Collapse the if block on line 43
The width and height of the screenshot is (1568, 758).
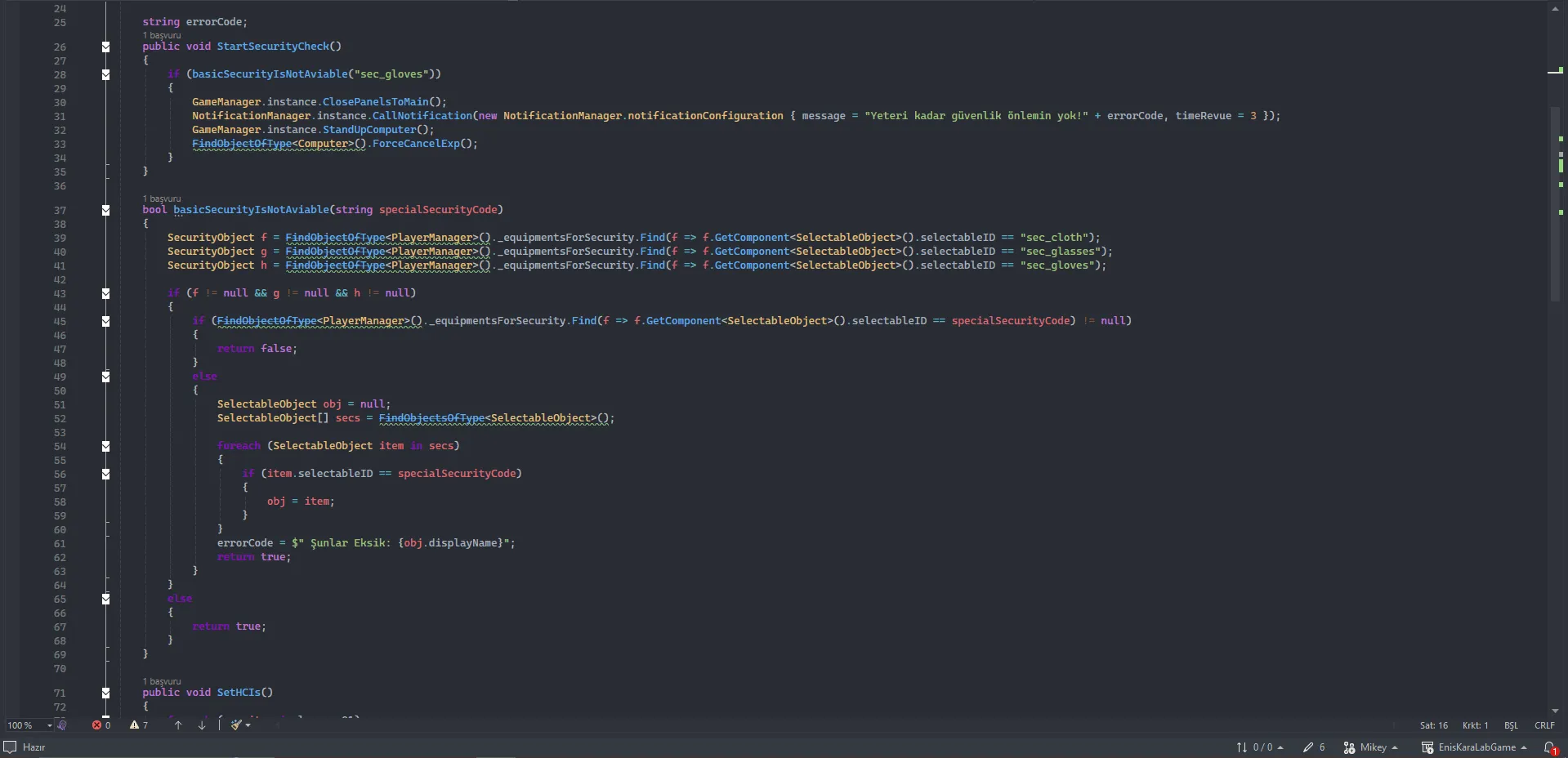(x=105, y=293)
